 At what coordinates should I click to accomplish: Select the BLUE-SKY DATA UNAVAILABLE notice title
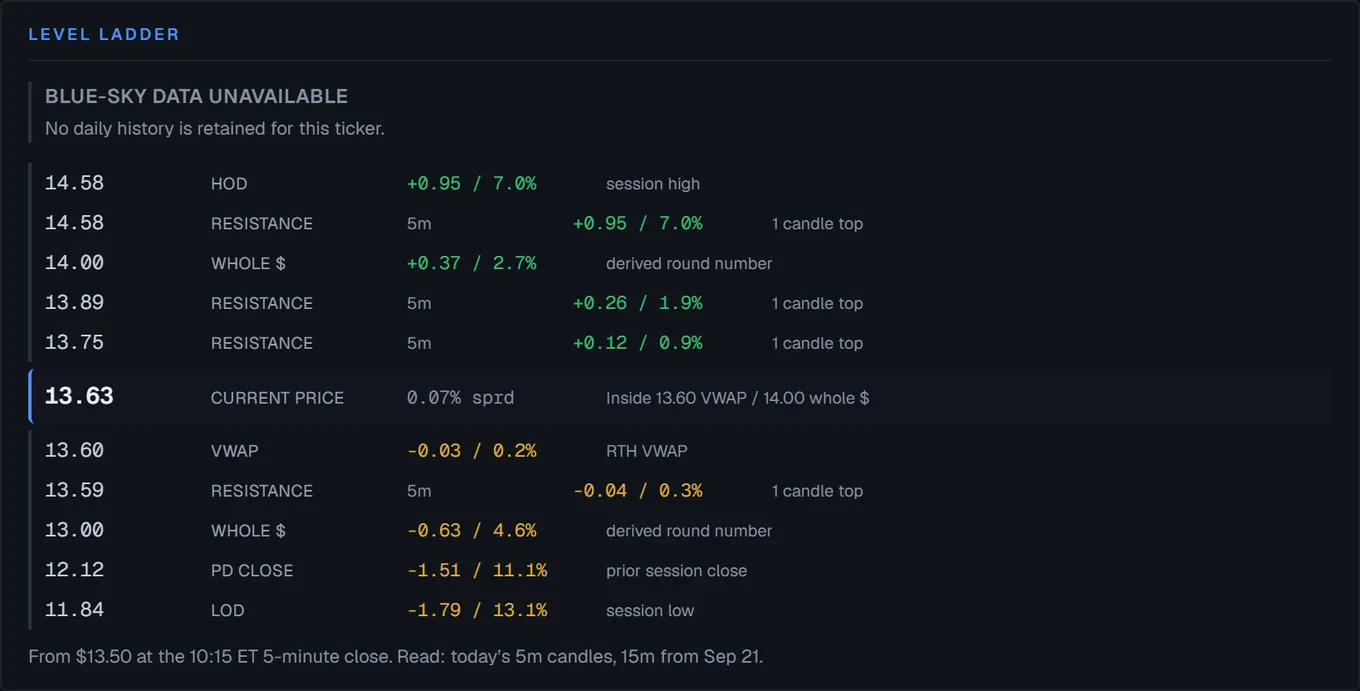click(x=197, y=97)
